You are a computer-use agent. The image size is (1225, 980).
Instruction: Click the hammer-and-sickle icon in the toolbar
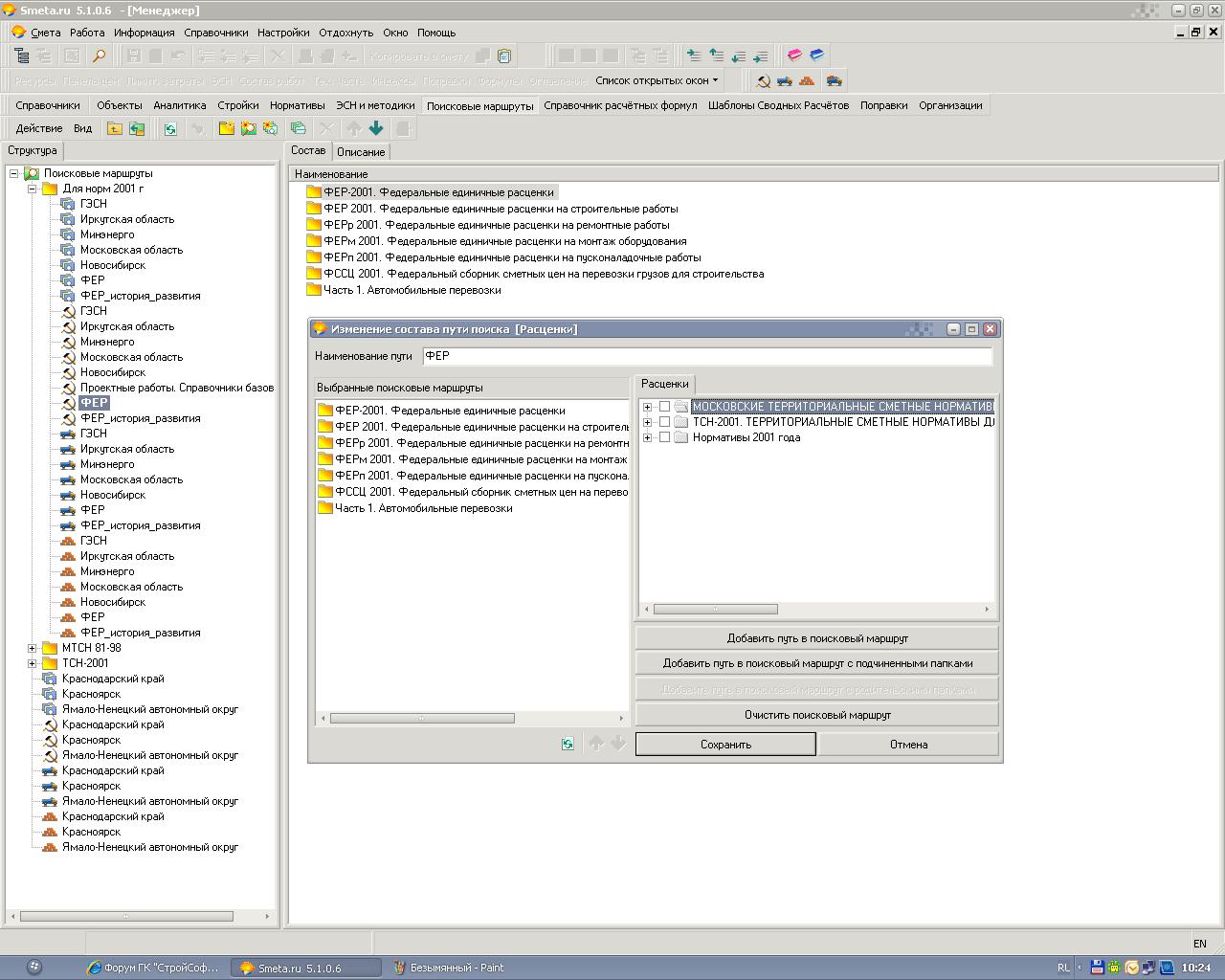tap(763, 80)
